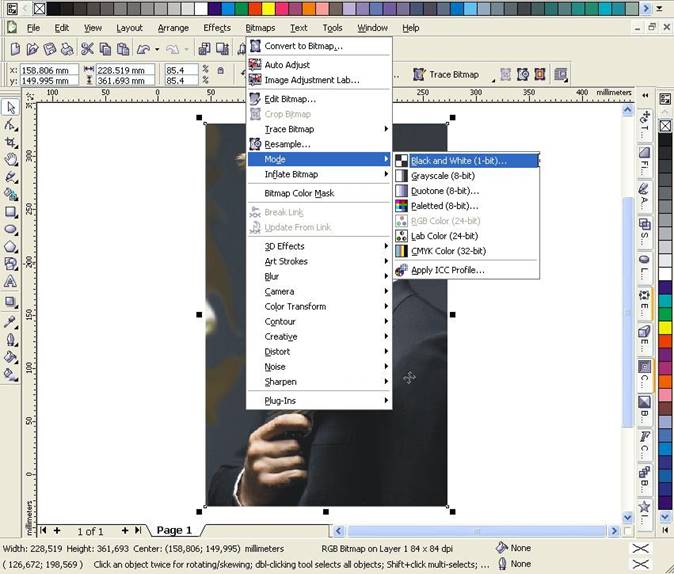Toggle the lock ratio padlock button
674x574 pixels.
221,70
